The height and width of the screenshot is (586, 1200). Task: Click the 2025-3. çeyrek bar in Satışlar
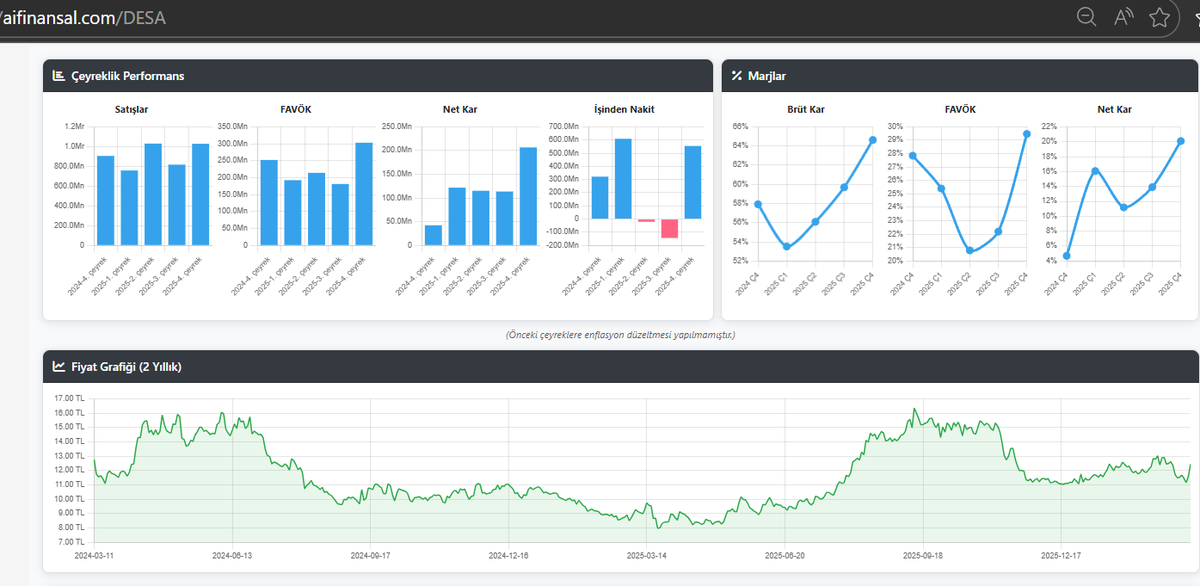pyautogui.click(x=176, y=205)
